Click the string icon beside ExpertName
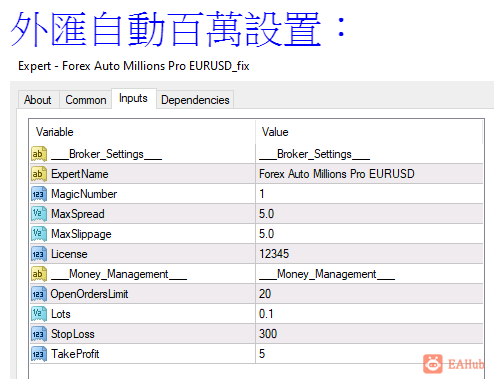The height and width of the screenshot is (379, 494). pos(39,174)
